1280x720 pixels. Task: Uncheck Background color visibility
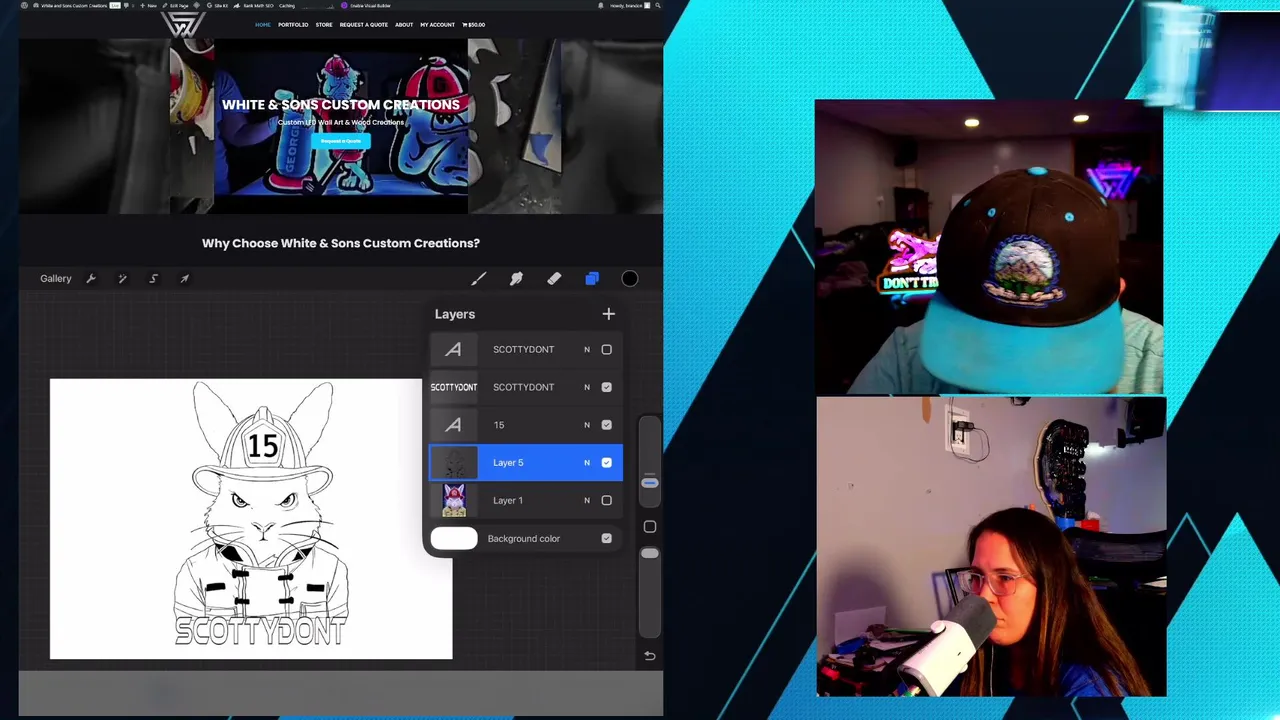607,539
